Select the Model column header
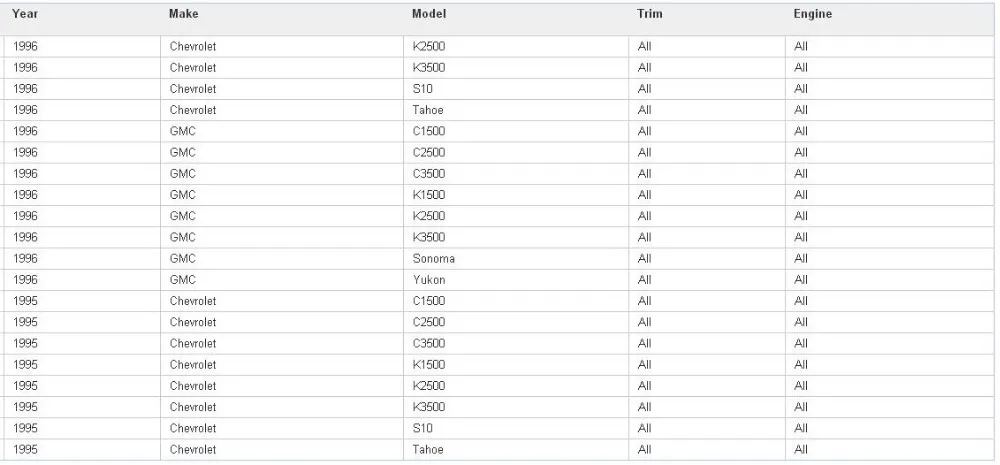 (x=429, y=14)
